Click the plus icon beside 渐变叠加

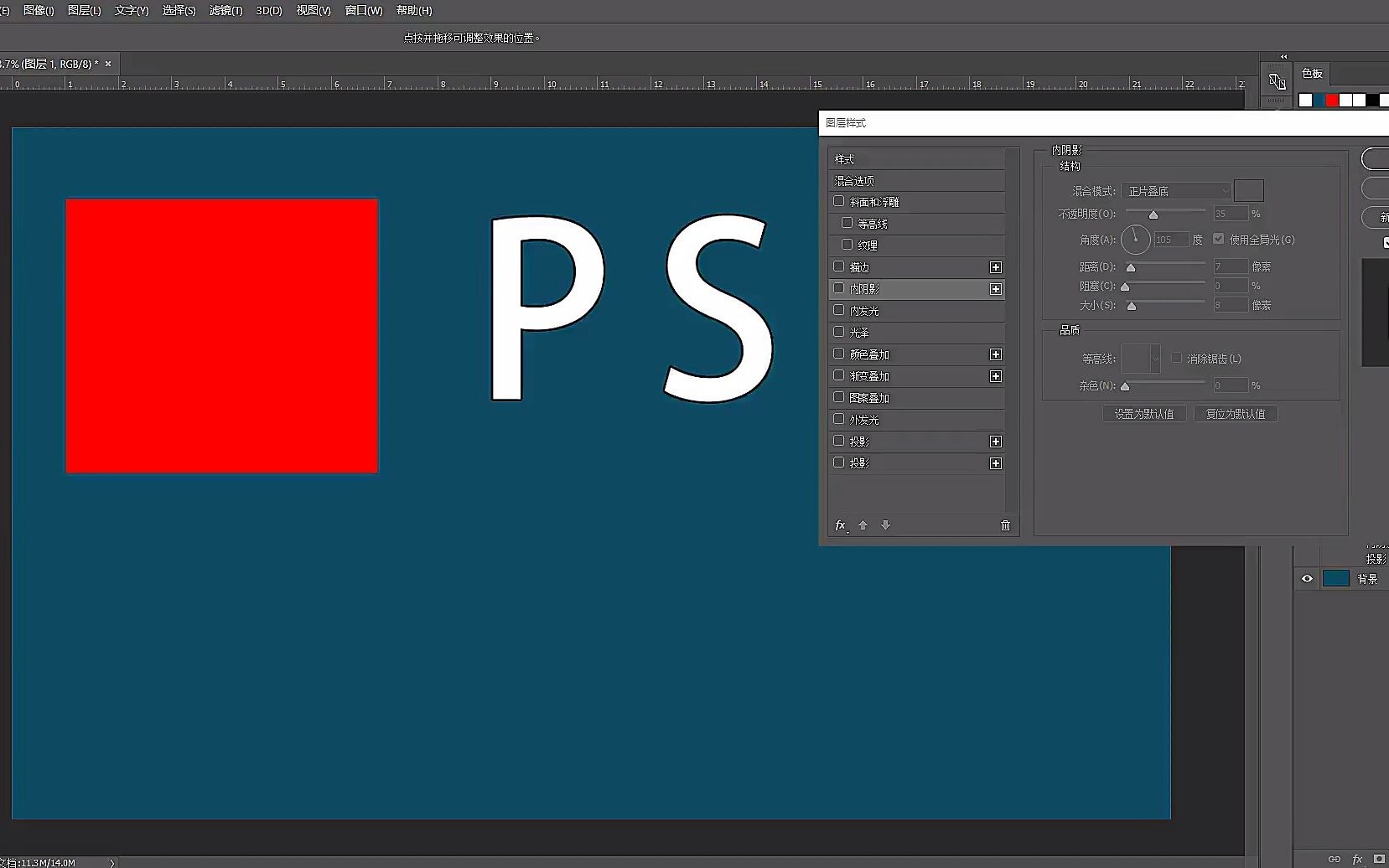(x=996, y=376)
